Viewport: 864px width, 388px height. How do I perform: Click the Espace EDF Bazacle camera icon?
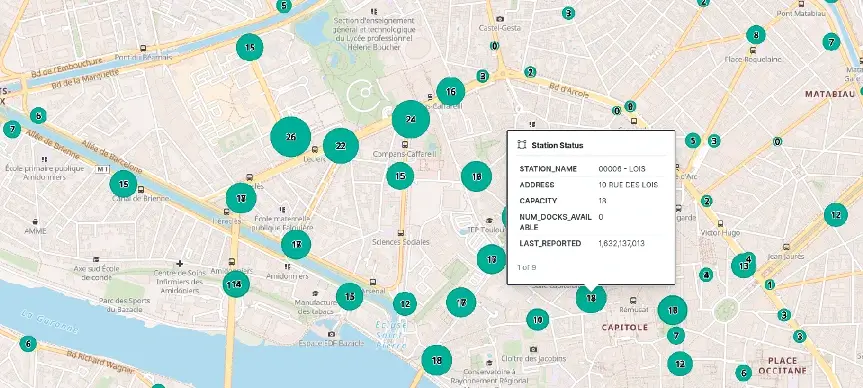pyautogui.click(x=332, y=334)
